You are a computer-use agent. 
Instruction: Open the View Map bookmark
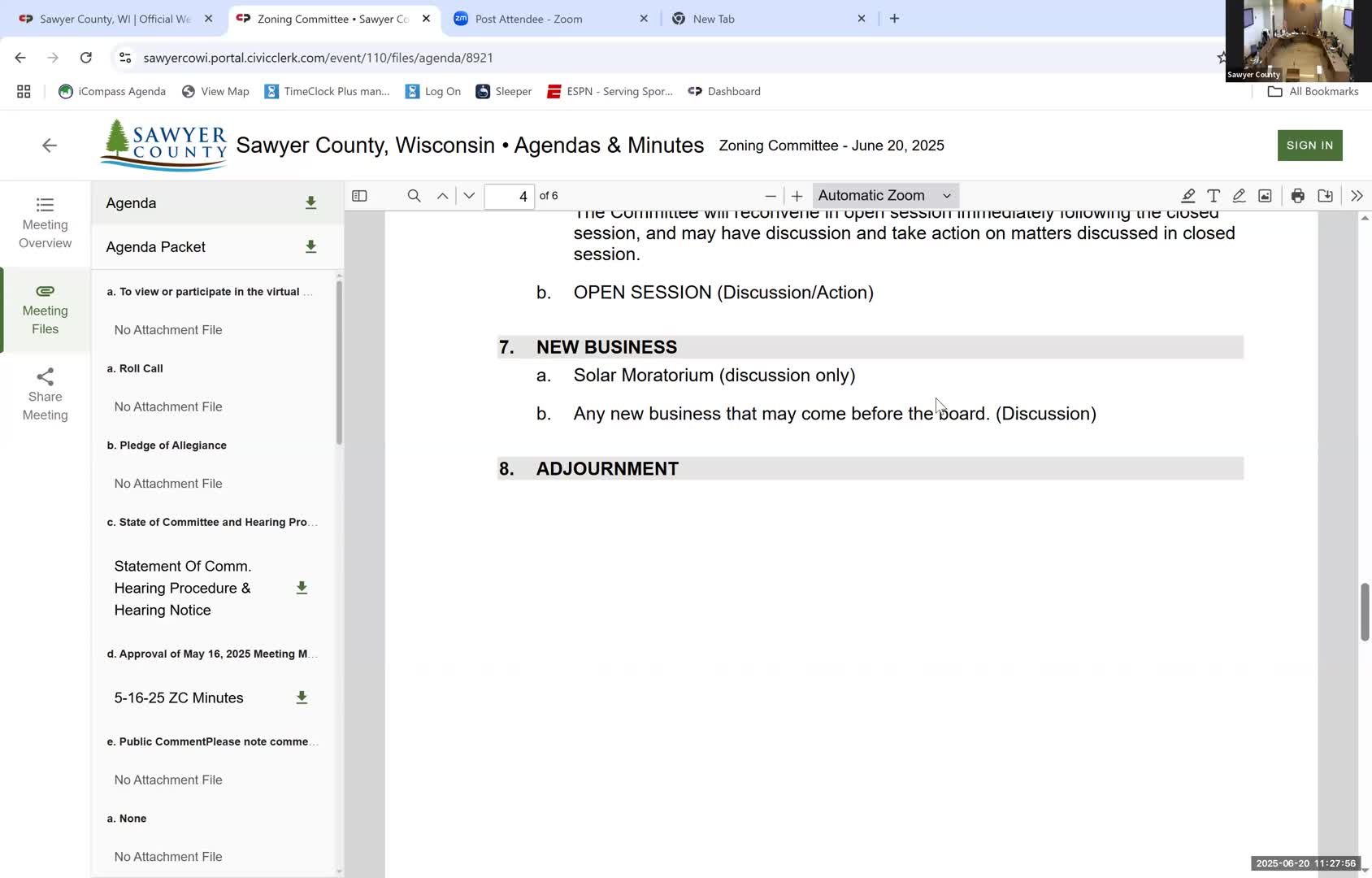(215, 92)
